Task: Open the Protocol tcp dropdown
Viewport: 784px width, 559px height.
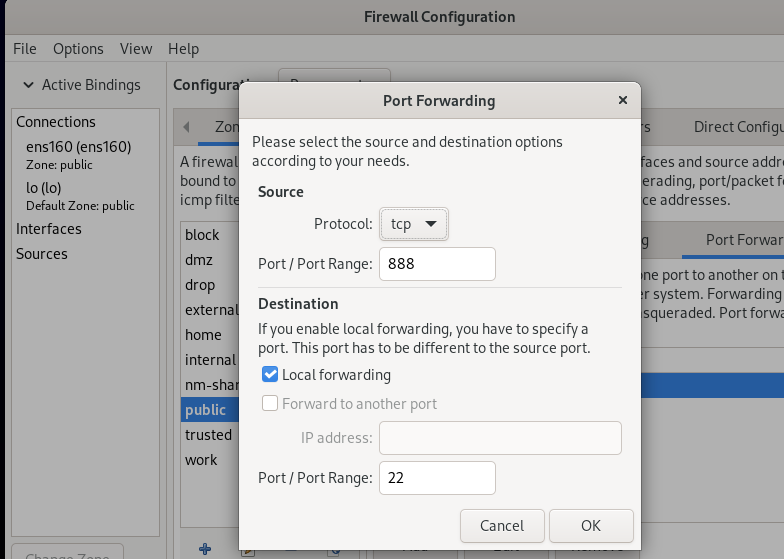Action: click(414, 224)
